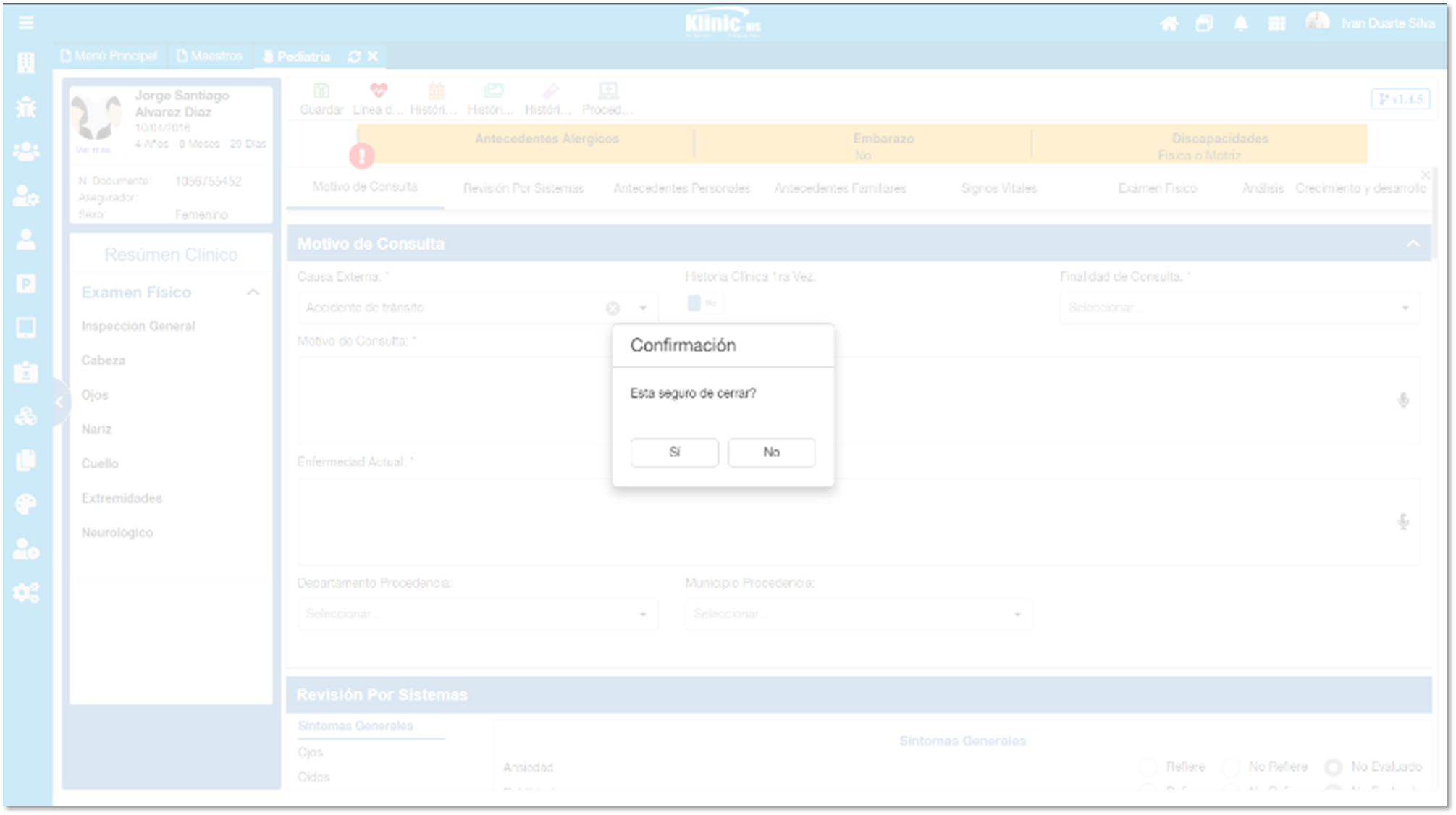Image resolution: width=1456 pixels, height=815 pixels.
Task: Select No Evaluado radio for Ansiedad
Action: coord(1333,767)
